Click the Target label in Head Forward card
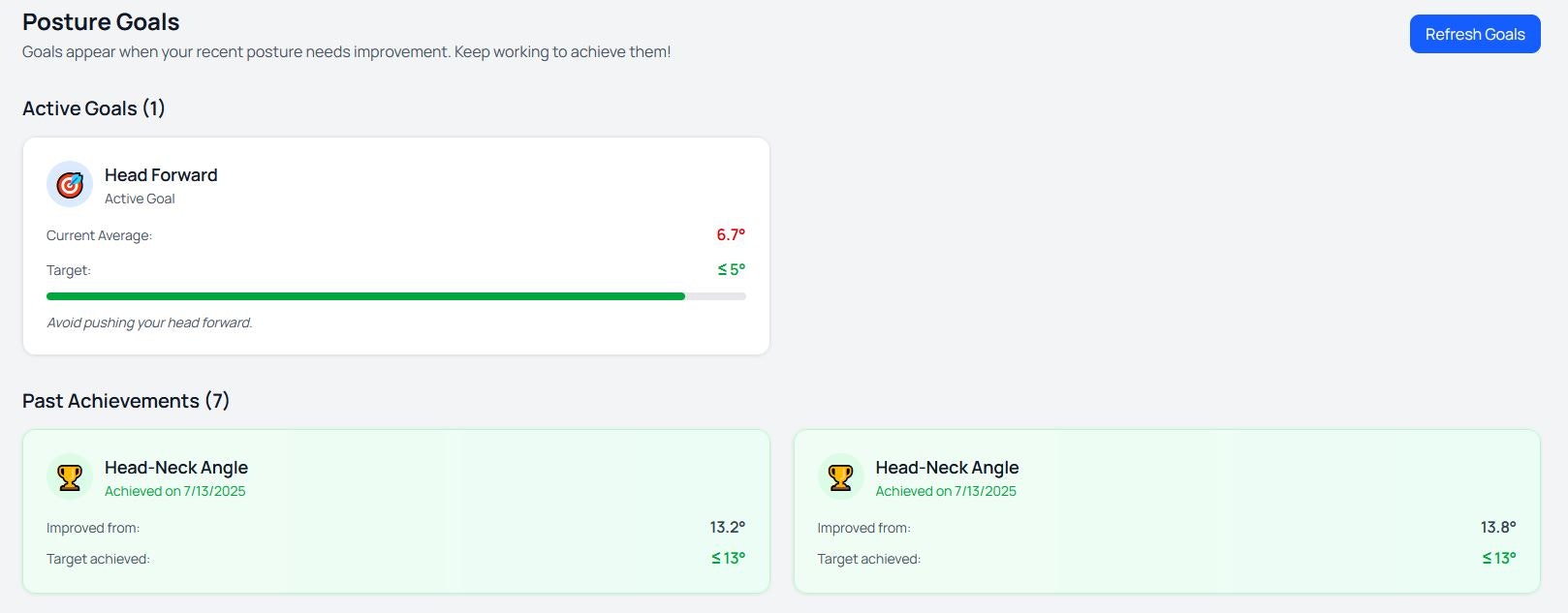Image resolution: width=1568 pixels, height=613 pixels. click(x=68, y=270)
